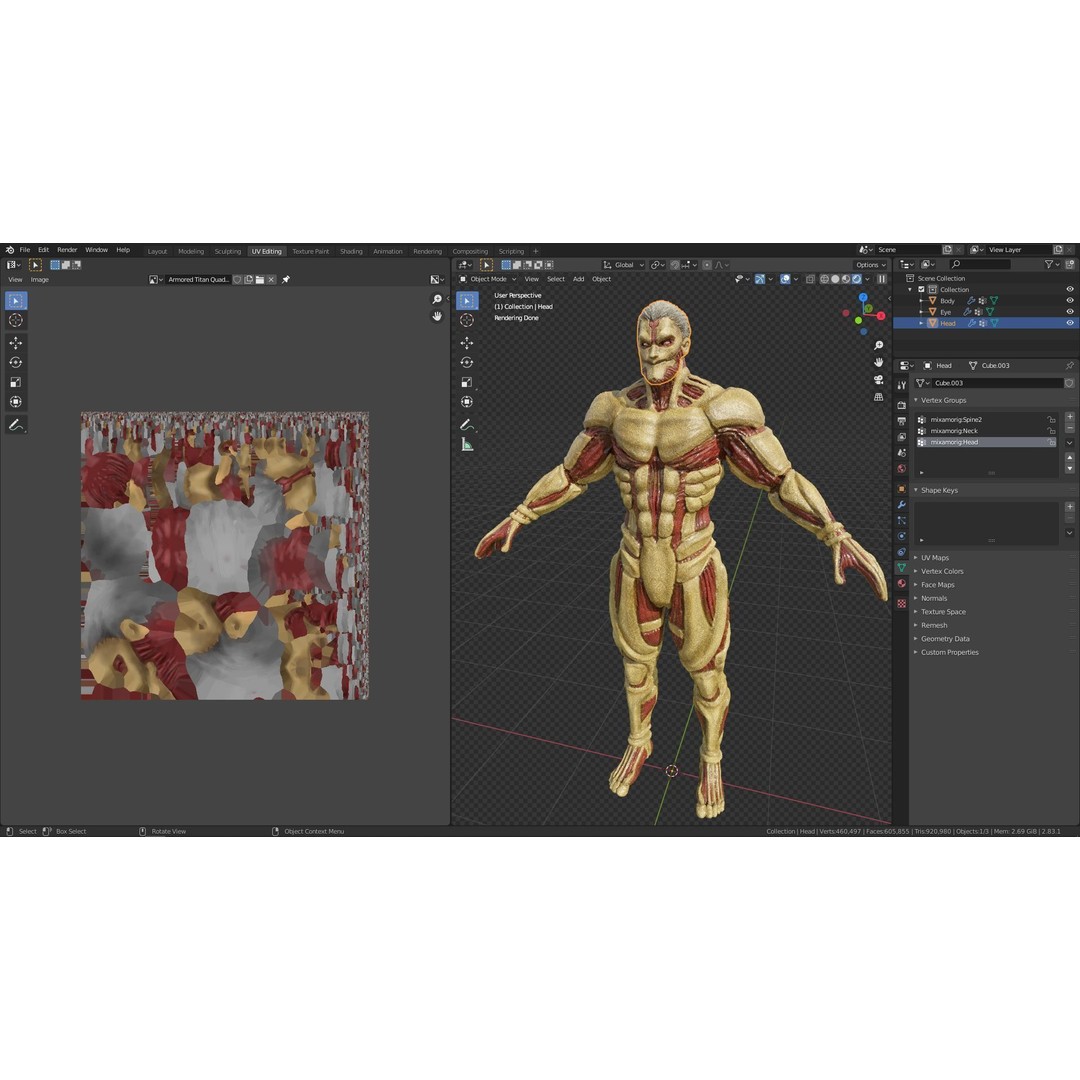Select the mixamorig:Neck vertex group
The image size is (1080, 1080).
pyautogui.click(x=986, y=430)
